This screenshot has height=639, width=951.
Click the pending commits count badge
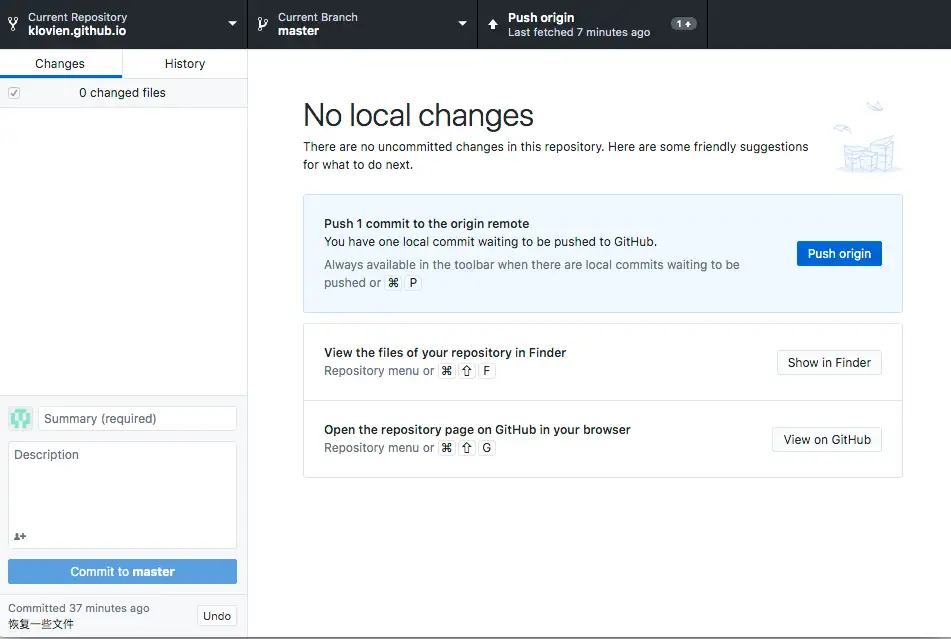[684, 24]
